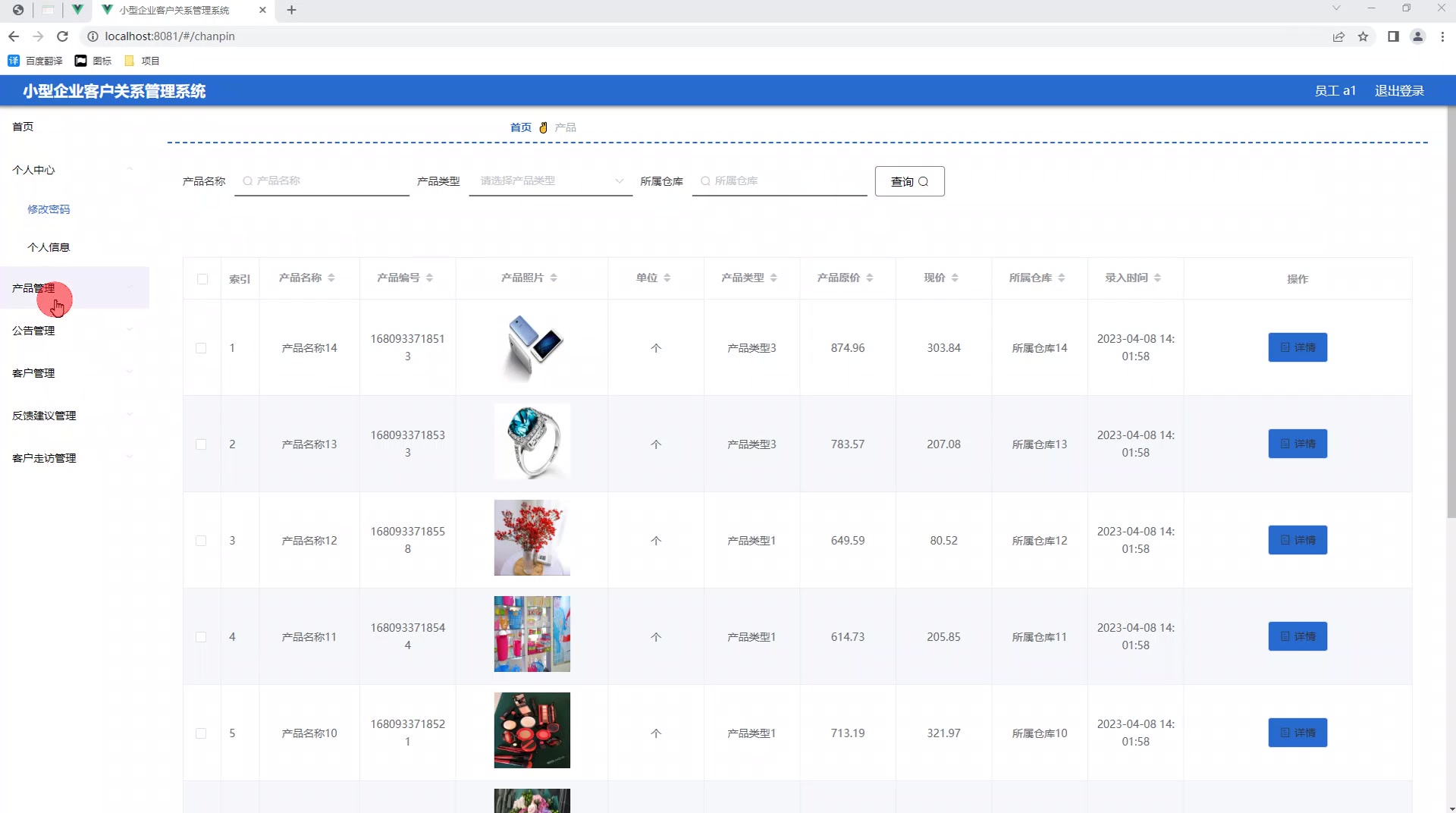Viewport: 1456px width, 813px height.
Task: Click the 查询 search button
Action: point(908,181)
